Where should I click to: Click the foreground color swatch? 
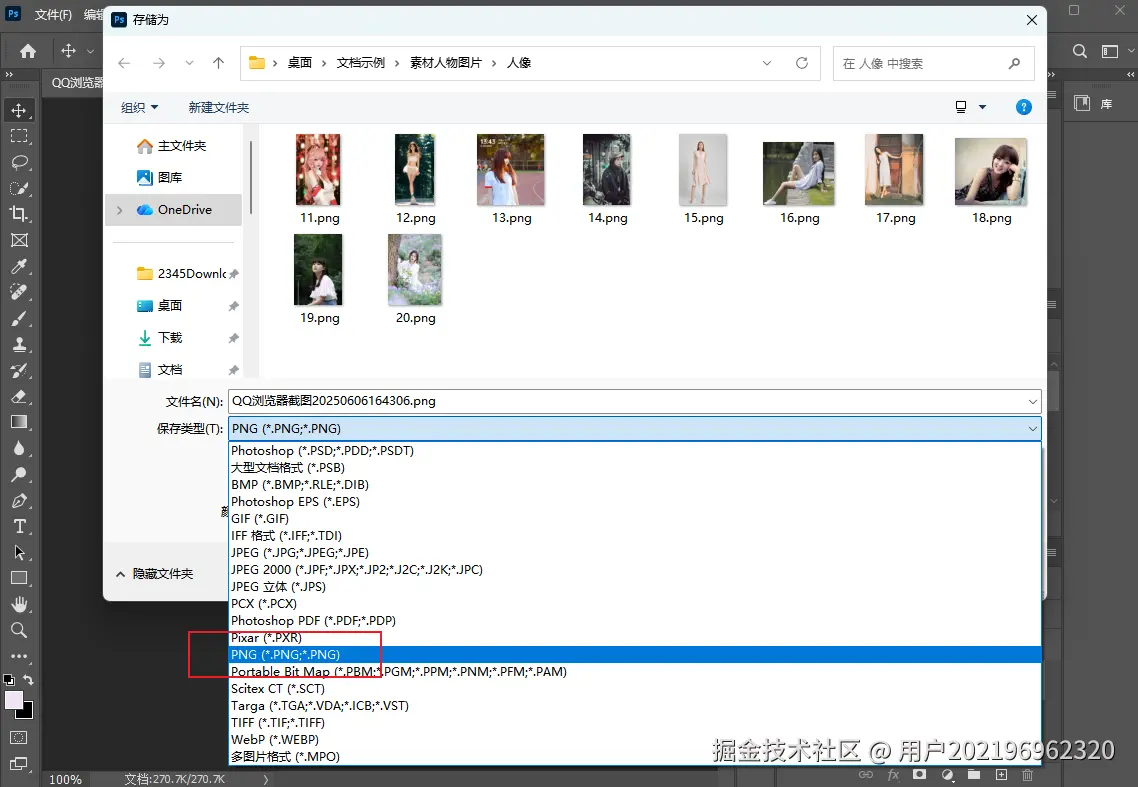[14, 700]
